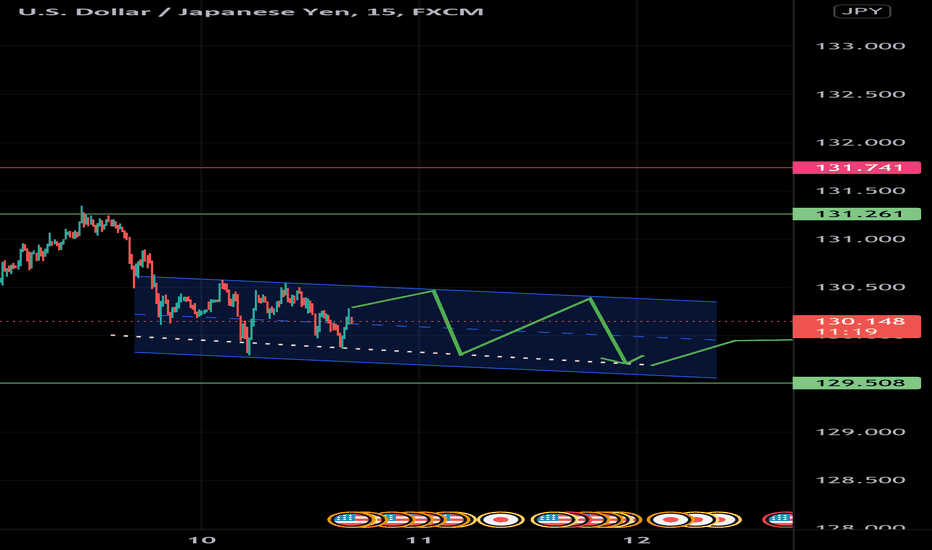Click date label 12 on the time axis
The height and width of the screenshot is (550, 932).
pos(637,540)
